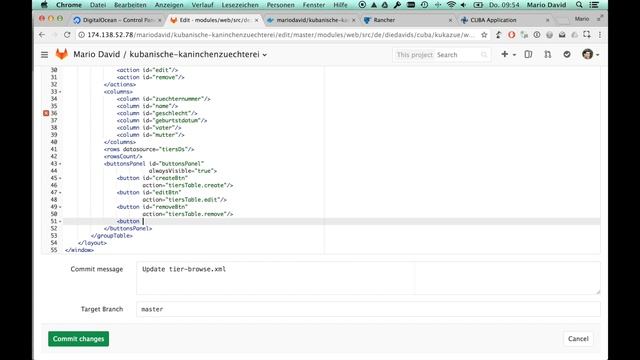Collapse the code fold at line 51
This screenshot has height=360, width=640.
60,222
